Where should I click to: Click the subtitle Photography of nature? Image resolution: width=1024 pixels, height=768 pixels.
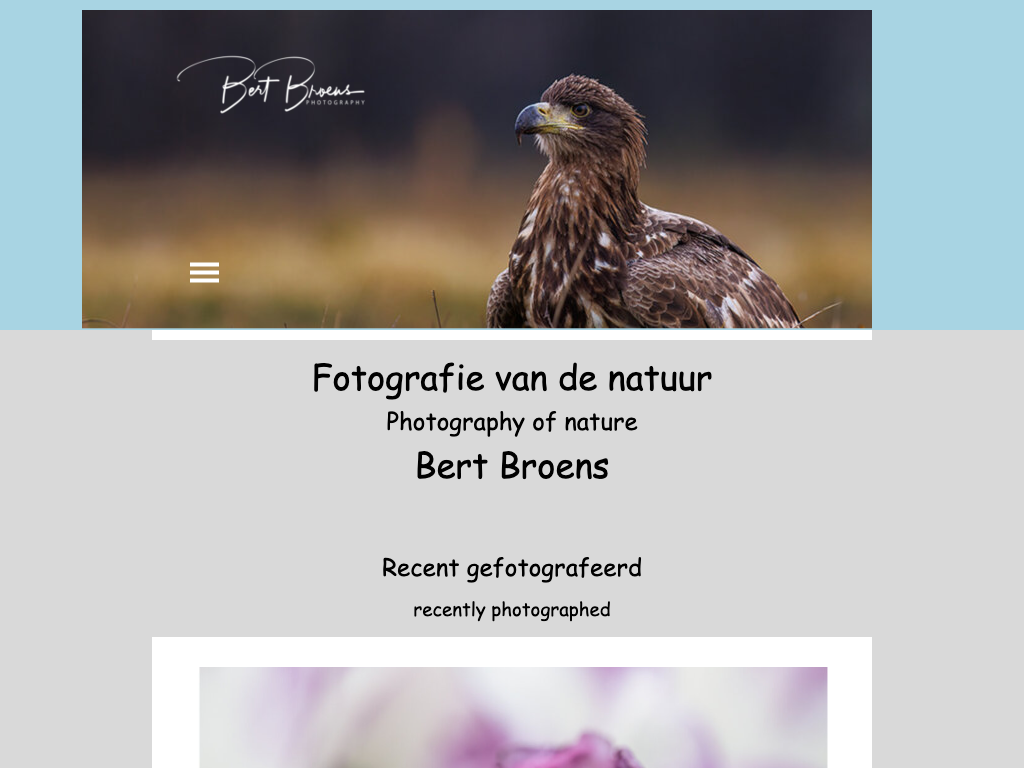512,422
